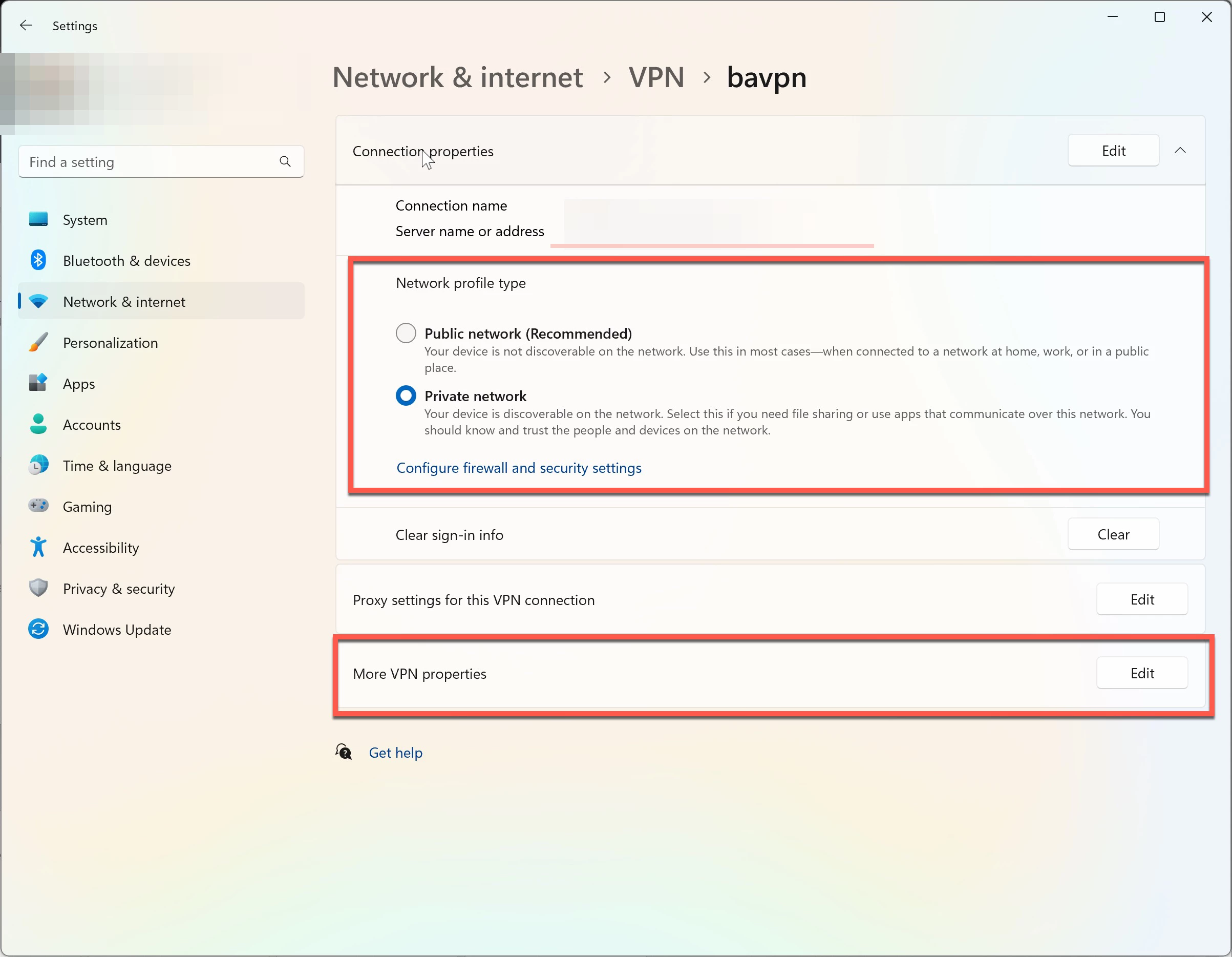Click the Network profile type heading

coord(461,283)
